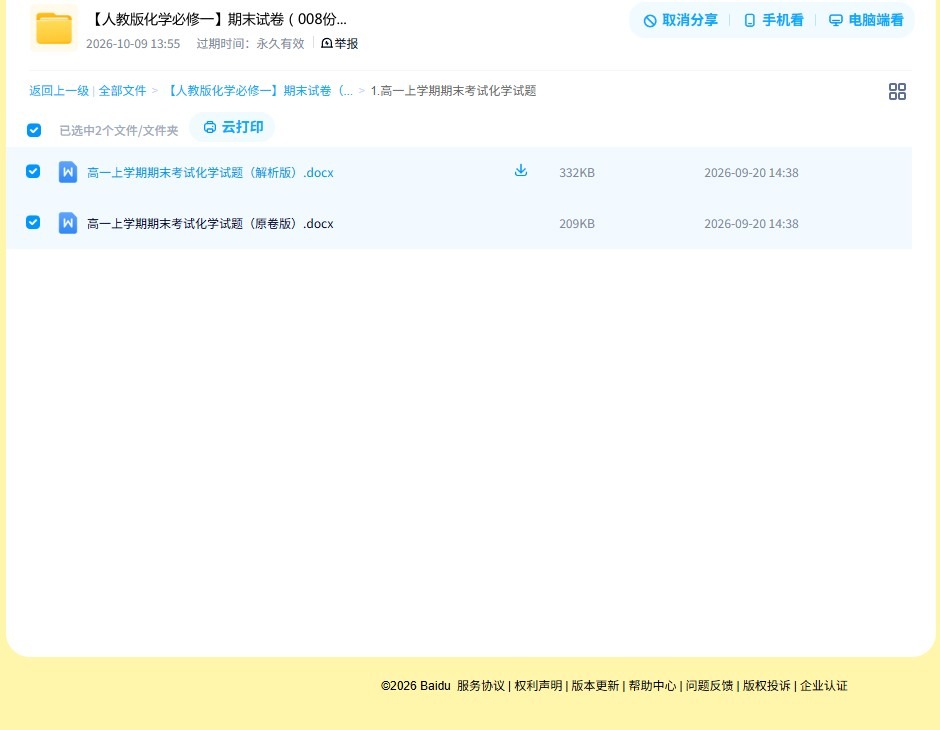
Task: Uncheck the 原卷版 file checkbox
Action: pos(34,222)
